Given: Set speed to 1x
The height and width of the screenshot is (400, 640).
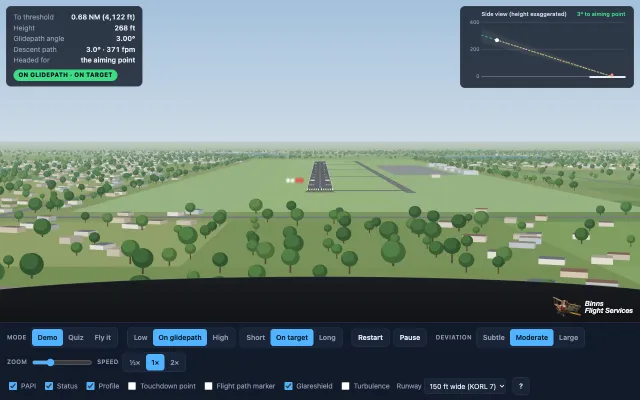Looking at the screenshot, I should (155, 362).
